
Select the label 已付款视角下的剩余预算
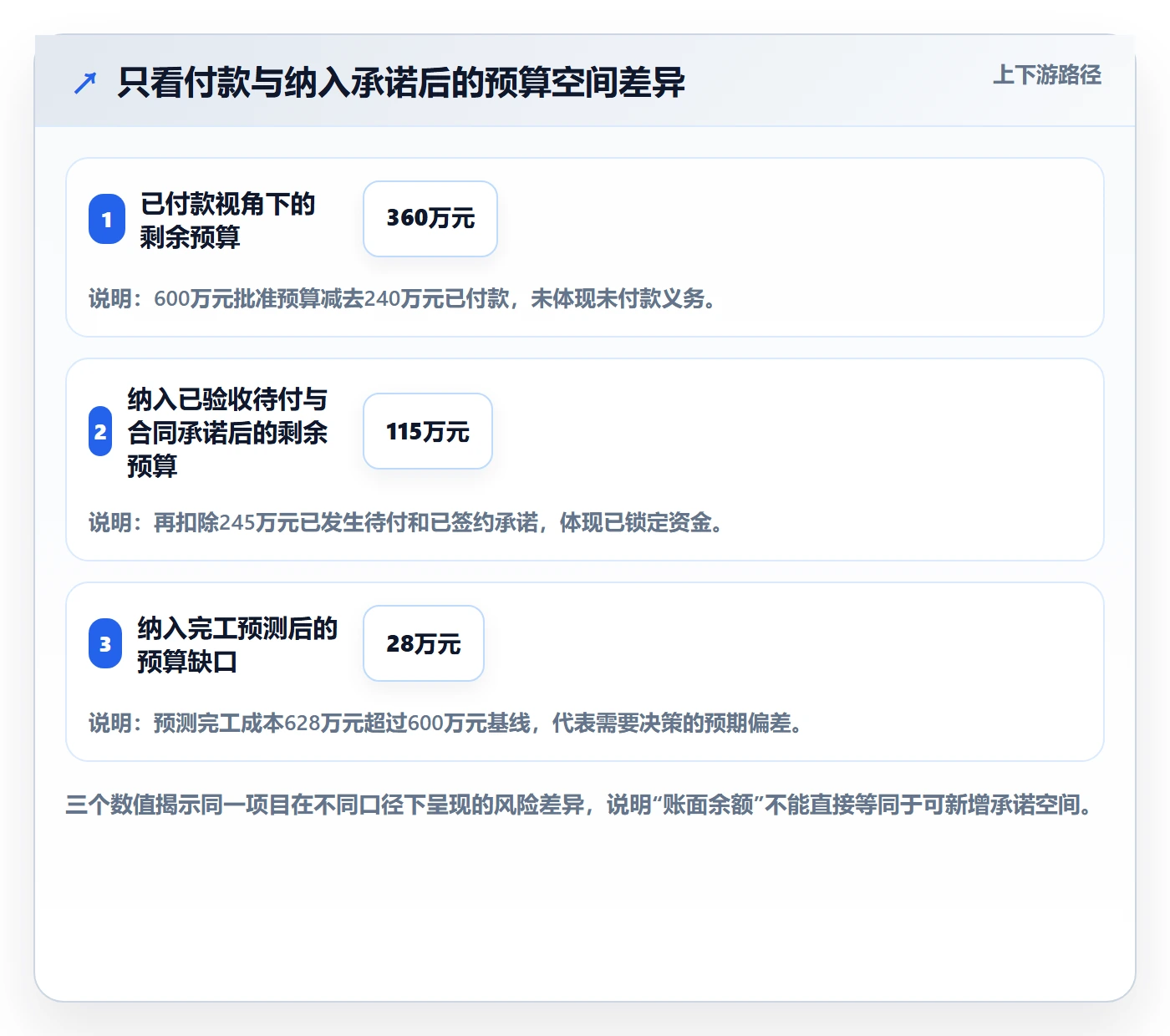pos(227,220)
